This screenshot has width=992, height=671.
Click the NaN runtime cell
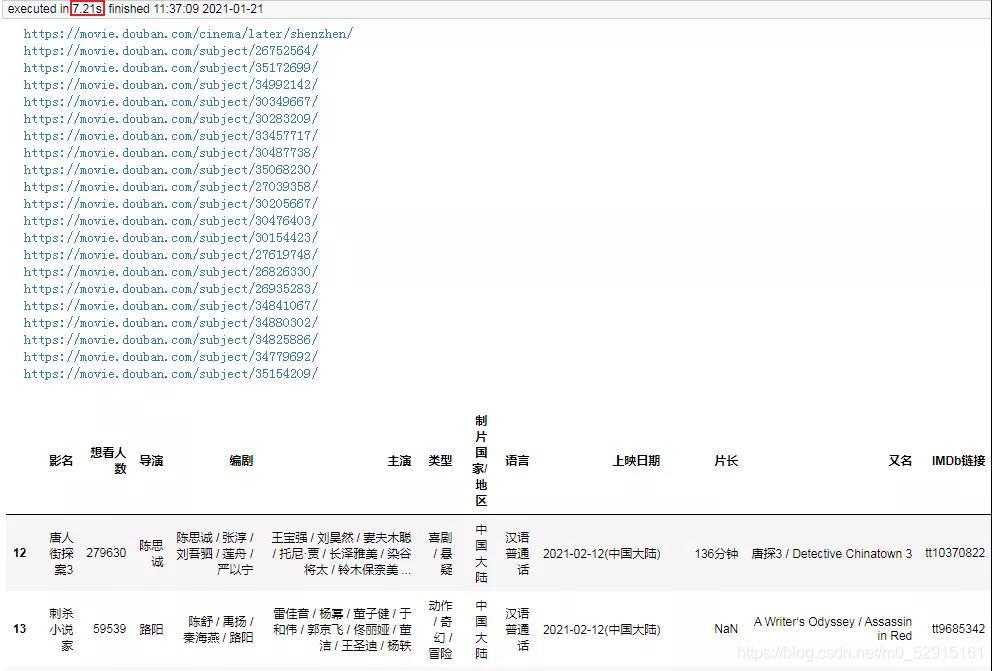[726, 629]
